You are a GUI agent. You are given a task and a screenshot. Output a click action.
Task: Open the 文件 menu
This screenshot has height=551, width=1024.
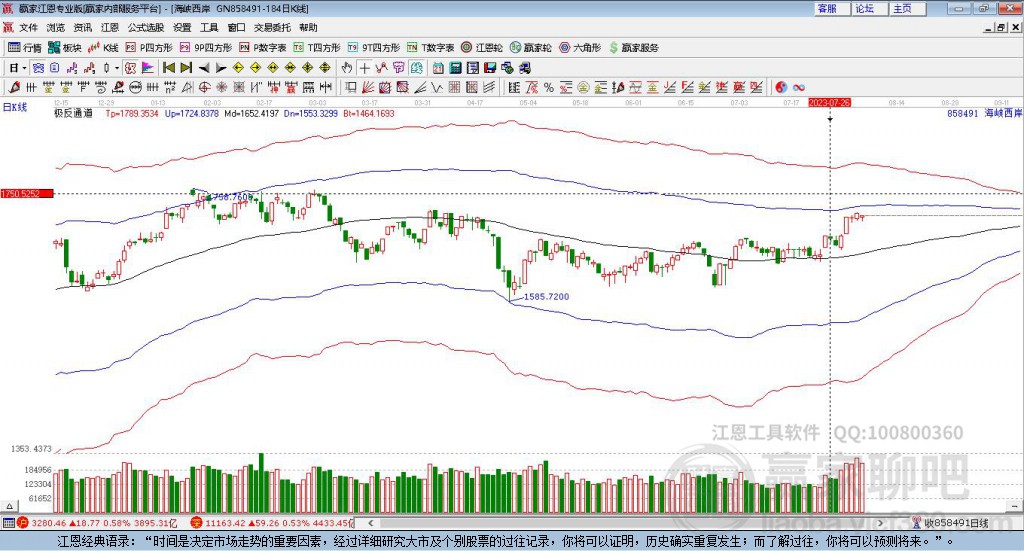pyautogui.click(x=28, y=27)
